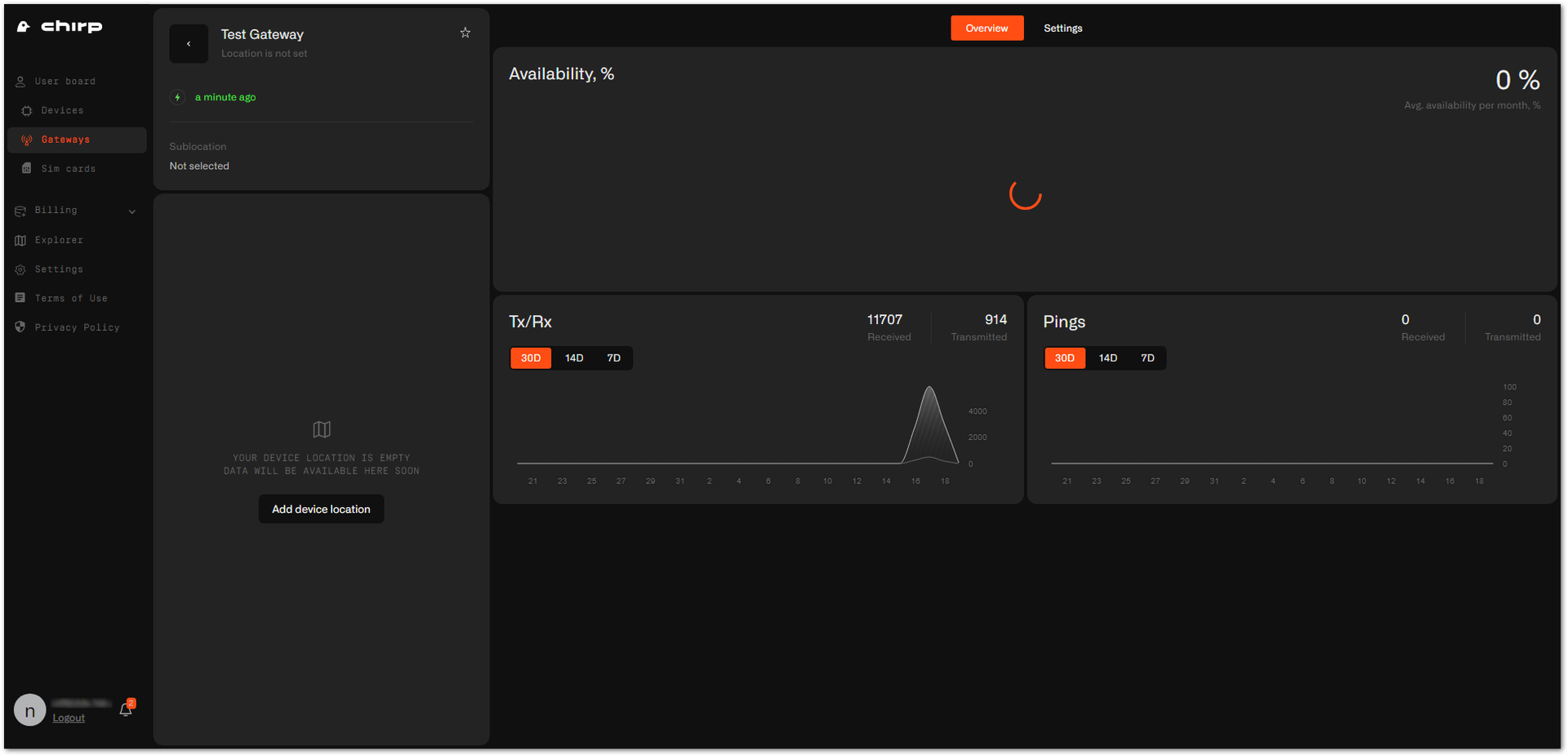Switch to the Settings tab
Screen dimensions: 1568x756
(1063, 28)
